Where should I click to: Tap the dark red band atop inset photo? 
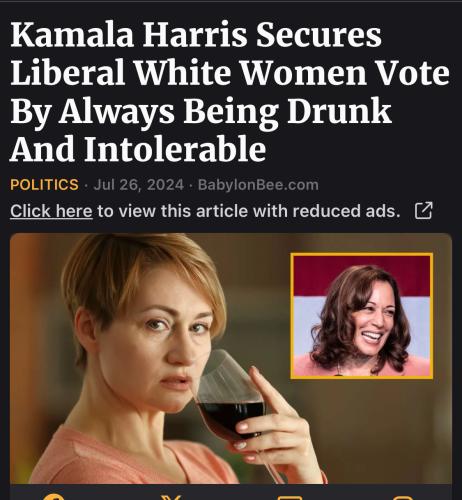pyautogui.click(x=362, y=275)
